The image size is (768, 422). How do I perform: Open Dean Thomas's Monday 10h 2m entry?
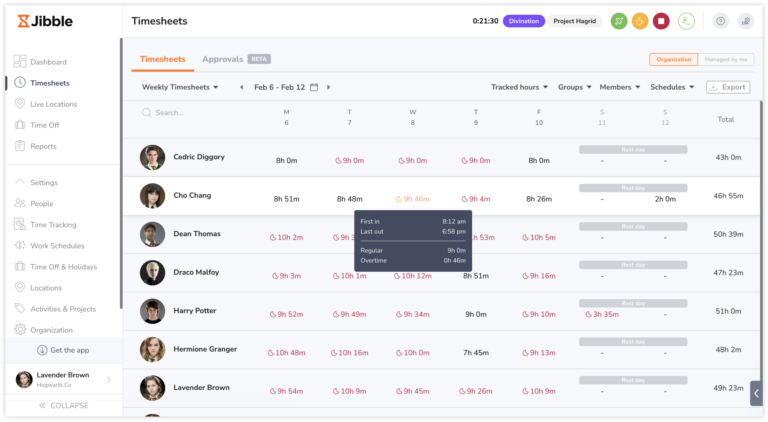[x=286, y=237]
